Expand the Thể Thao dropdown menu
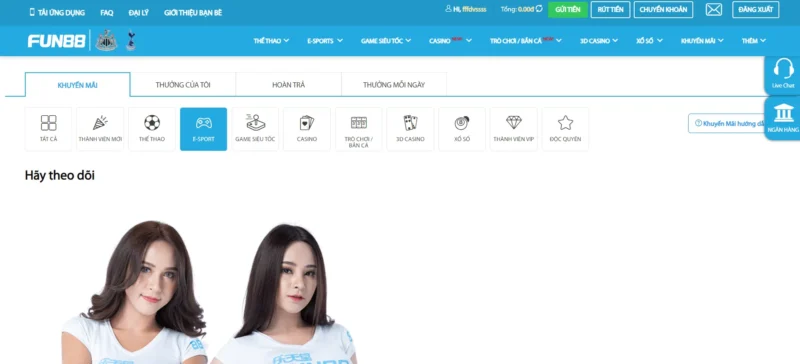 (271, 41)
